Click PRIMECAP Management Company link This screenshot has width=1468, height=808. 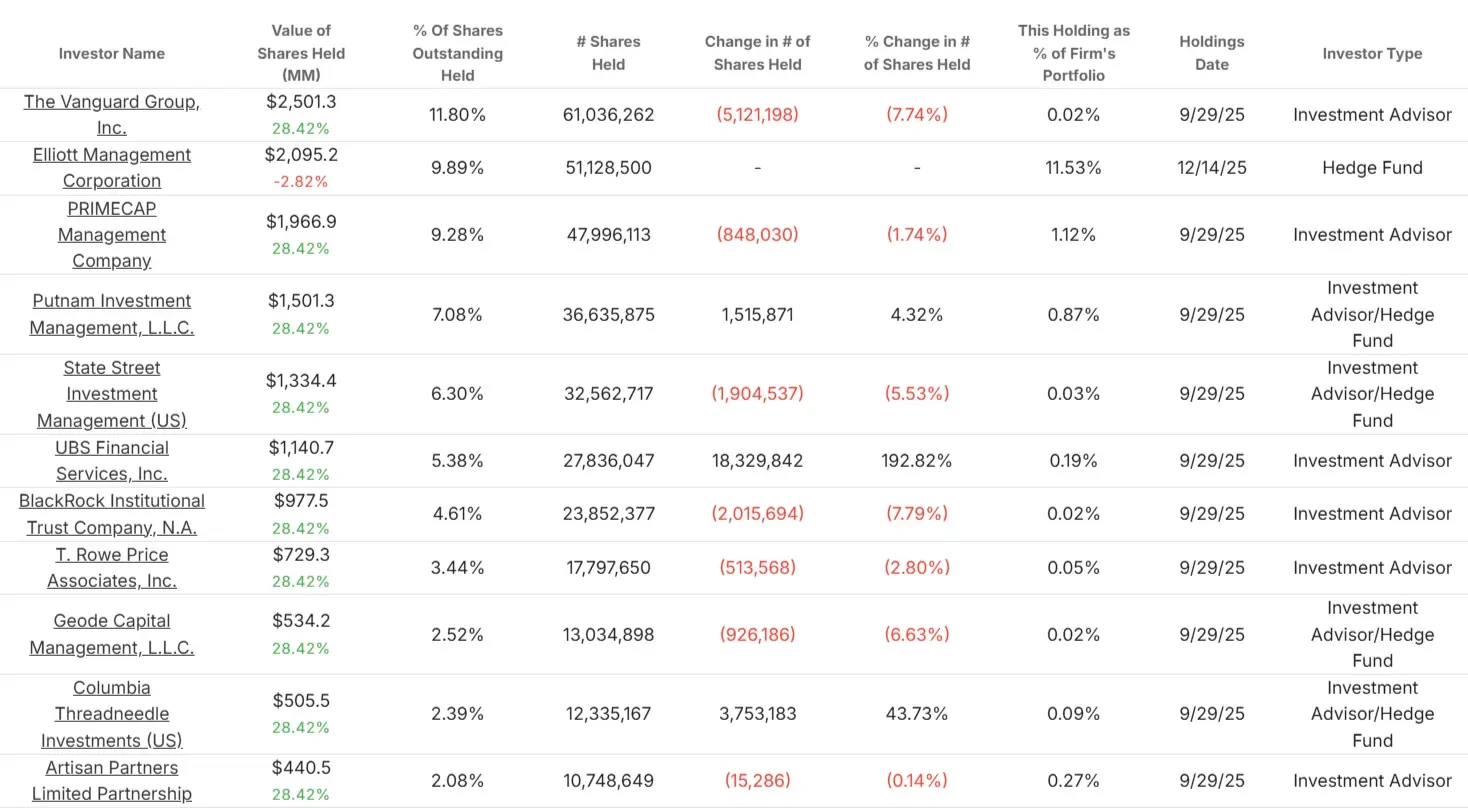point(111,234)
